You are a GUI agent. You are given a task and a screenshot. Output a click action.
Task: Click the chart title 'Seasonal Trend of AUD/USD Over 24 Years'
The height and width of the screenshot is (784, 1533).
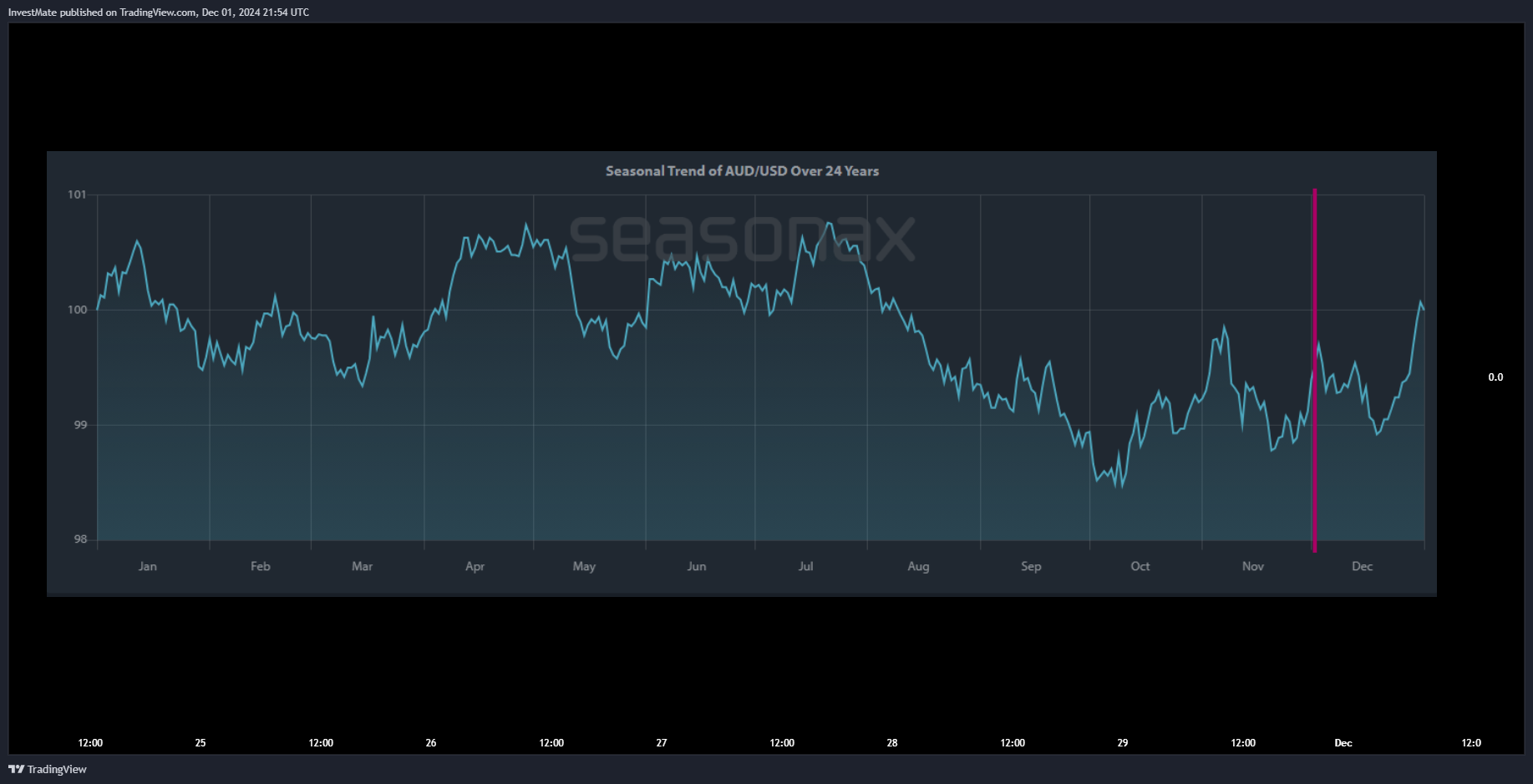click(x=742, y=171)
